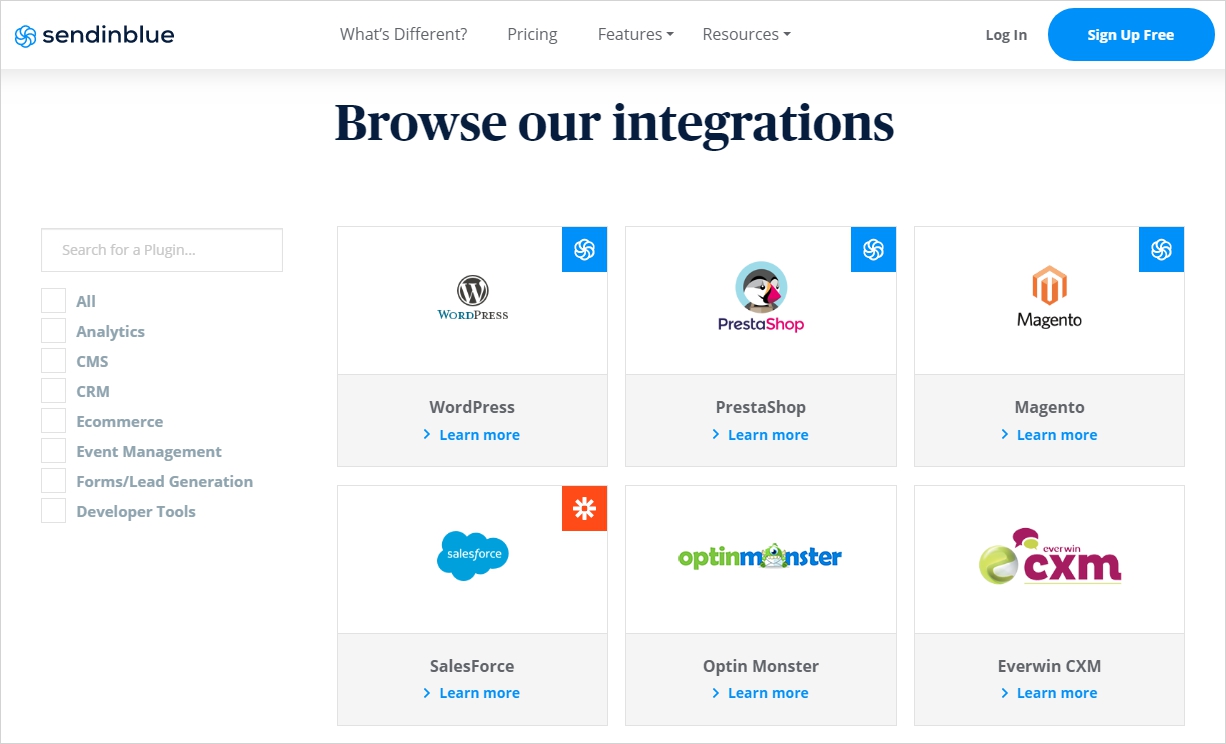Expand the Features dropdown menu
This screenshot has height=744, width=1226.
(x=635, y=34)
